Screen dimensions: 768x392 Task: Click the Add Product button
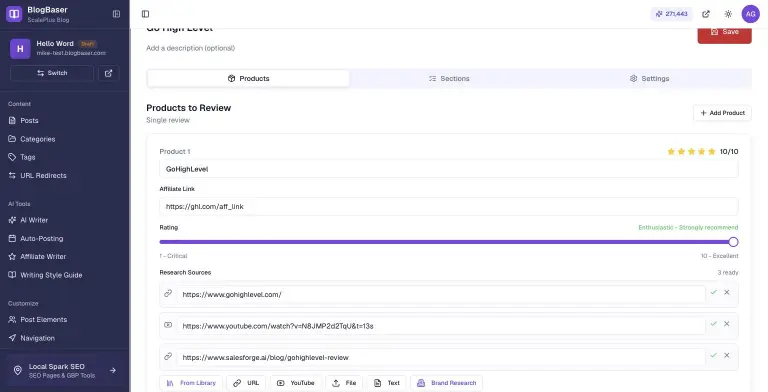[722, 113]
